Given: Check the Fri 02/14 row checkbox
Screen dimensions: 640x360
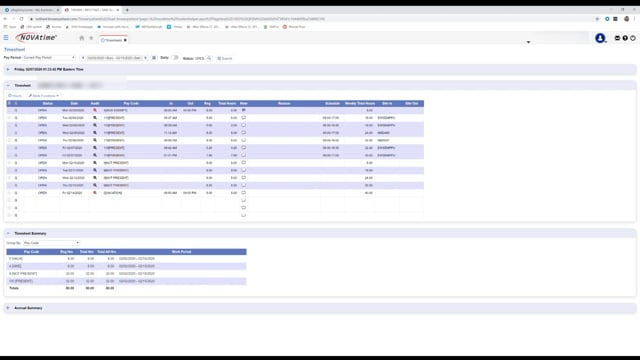Looking at the screenshot, I should coord(9,193).
